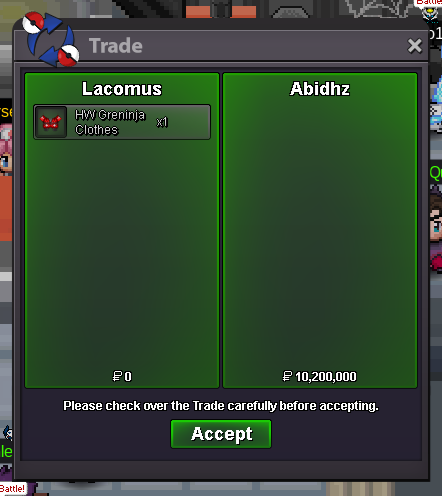Select Lacomus's 0 money amount
Viewport: 442px width, 496px height.
(x=128, y=377)
